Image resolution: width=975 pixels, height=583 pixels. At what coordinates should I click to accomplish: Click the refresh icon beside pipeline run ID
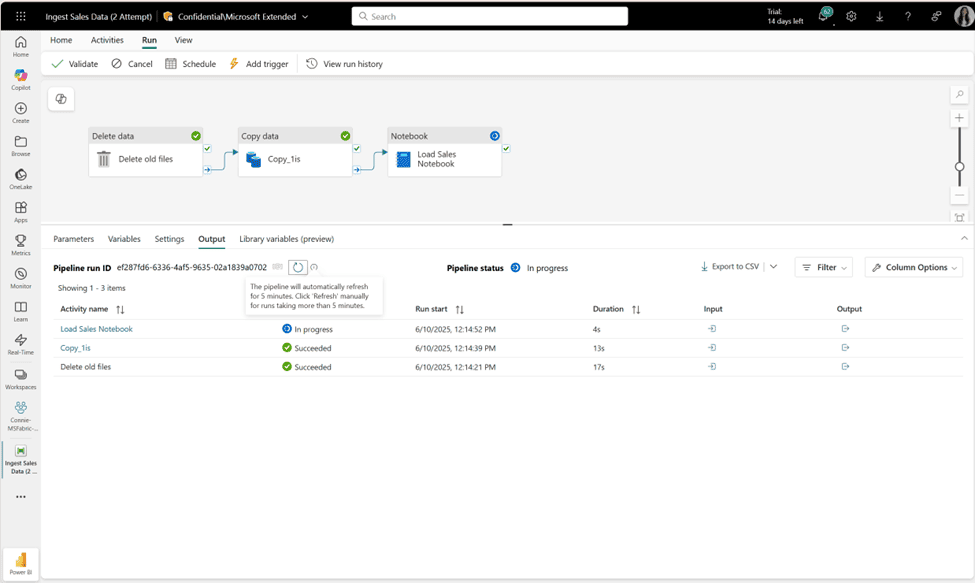point(297,267)
